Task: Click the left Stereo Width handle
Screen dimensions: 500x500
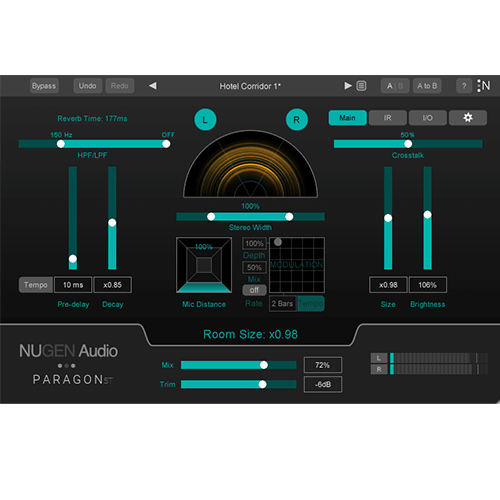Action: (x=211, y=217)
